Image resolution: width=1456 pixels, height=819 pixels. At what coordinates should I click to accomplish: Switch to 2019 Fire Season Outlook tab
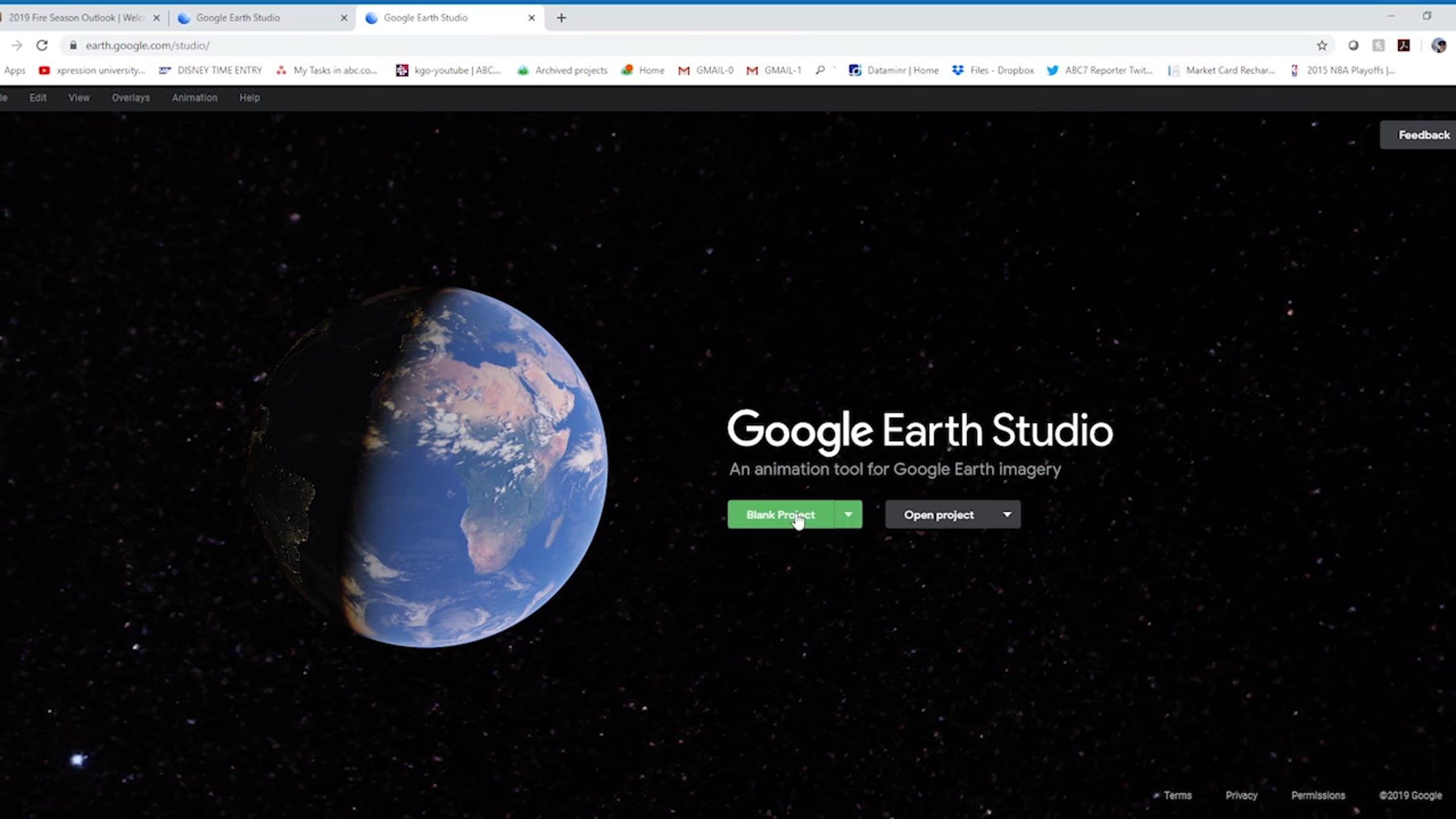(76, 18)
